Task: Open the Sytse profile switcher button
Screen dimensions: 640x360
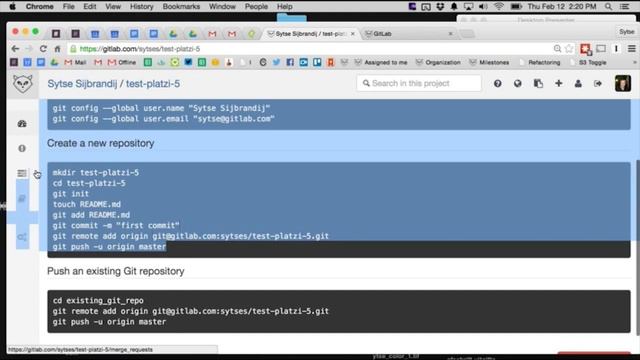Action: 627,31
